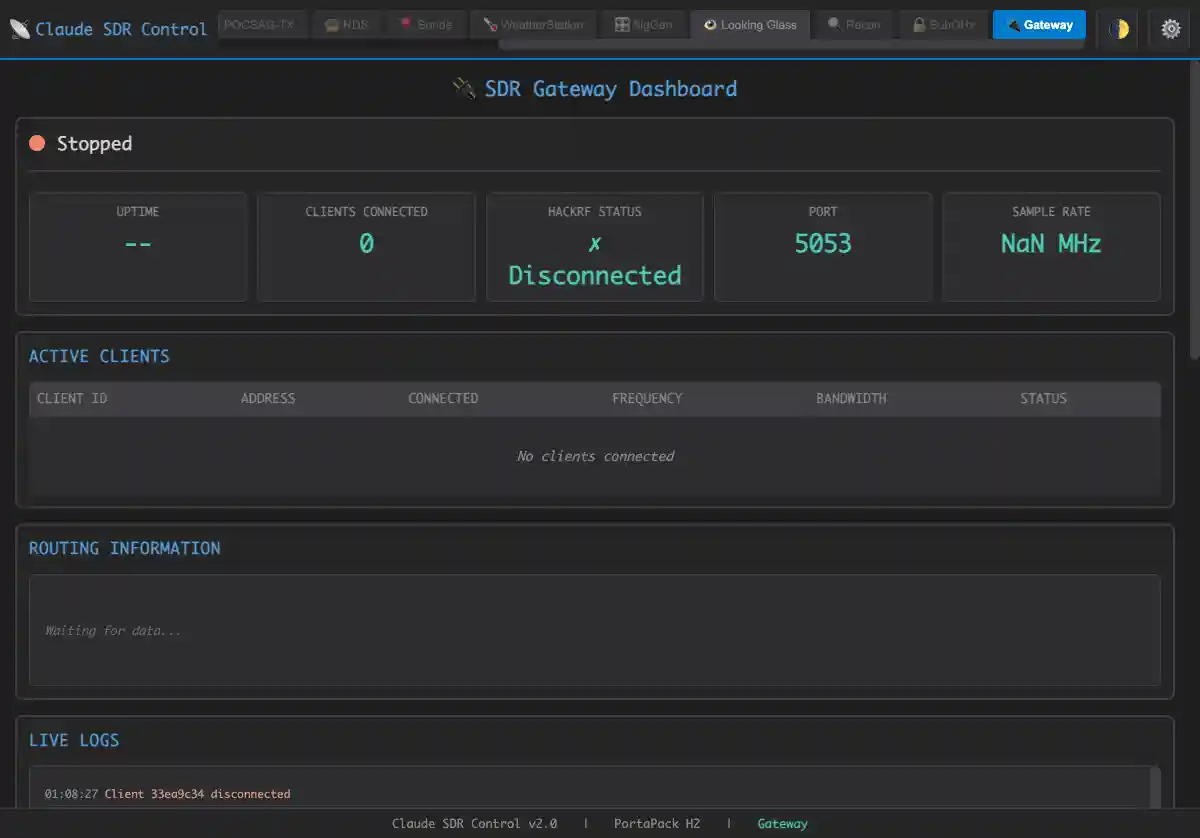Screen dimensions: 1200x838
Task: Switch to the Looking Glass tab
Action: point(750,25)
